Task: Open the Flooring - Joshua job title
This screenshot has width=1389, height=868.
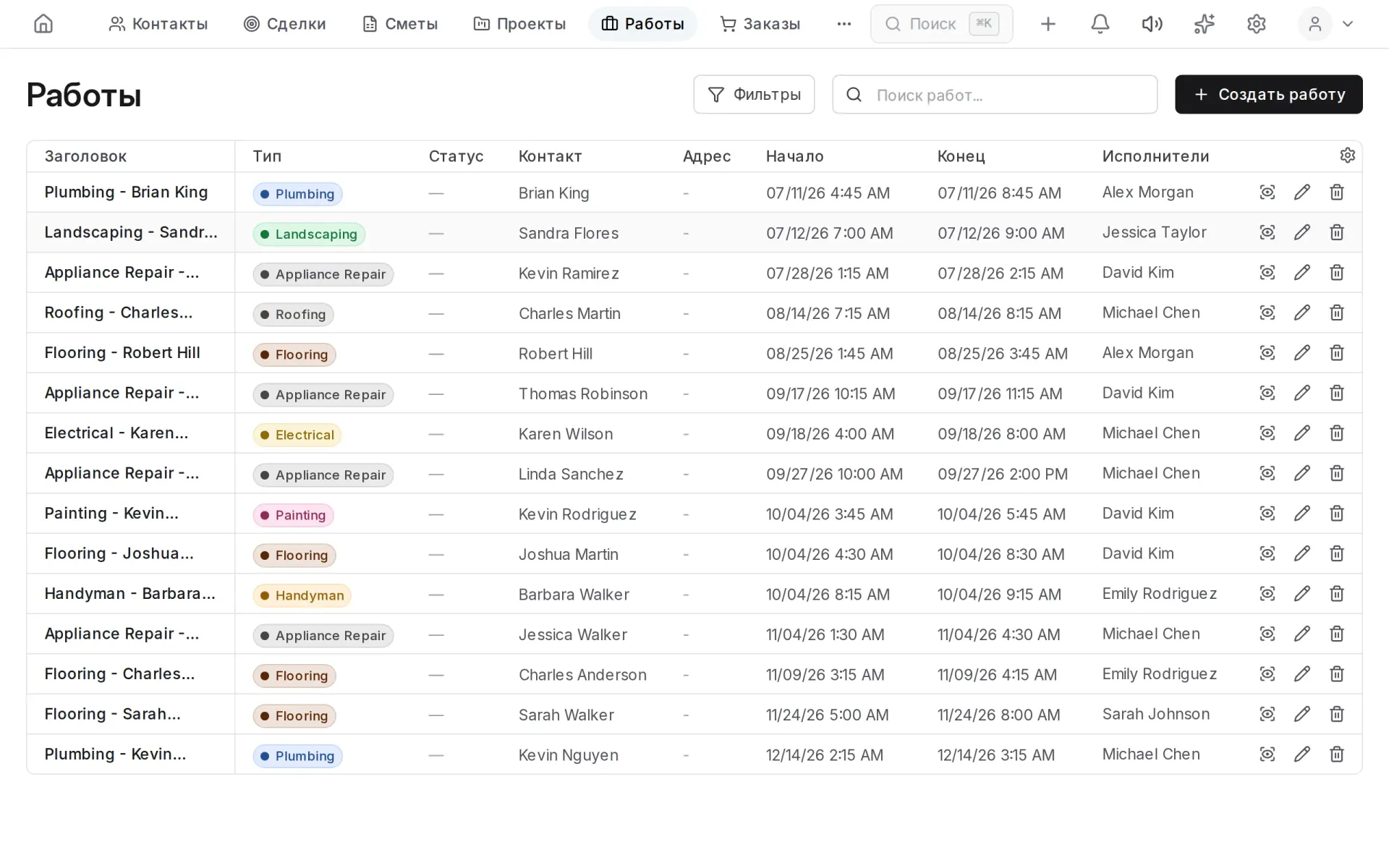Action: point(119,553)
